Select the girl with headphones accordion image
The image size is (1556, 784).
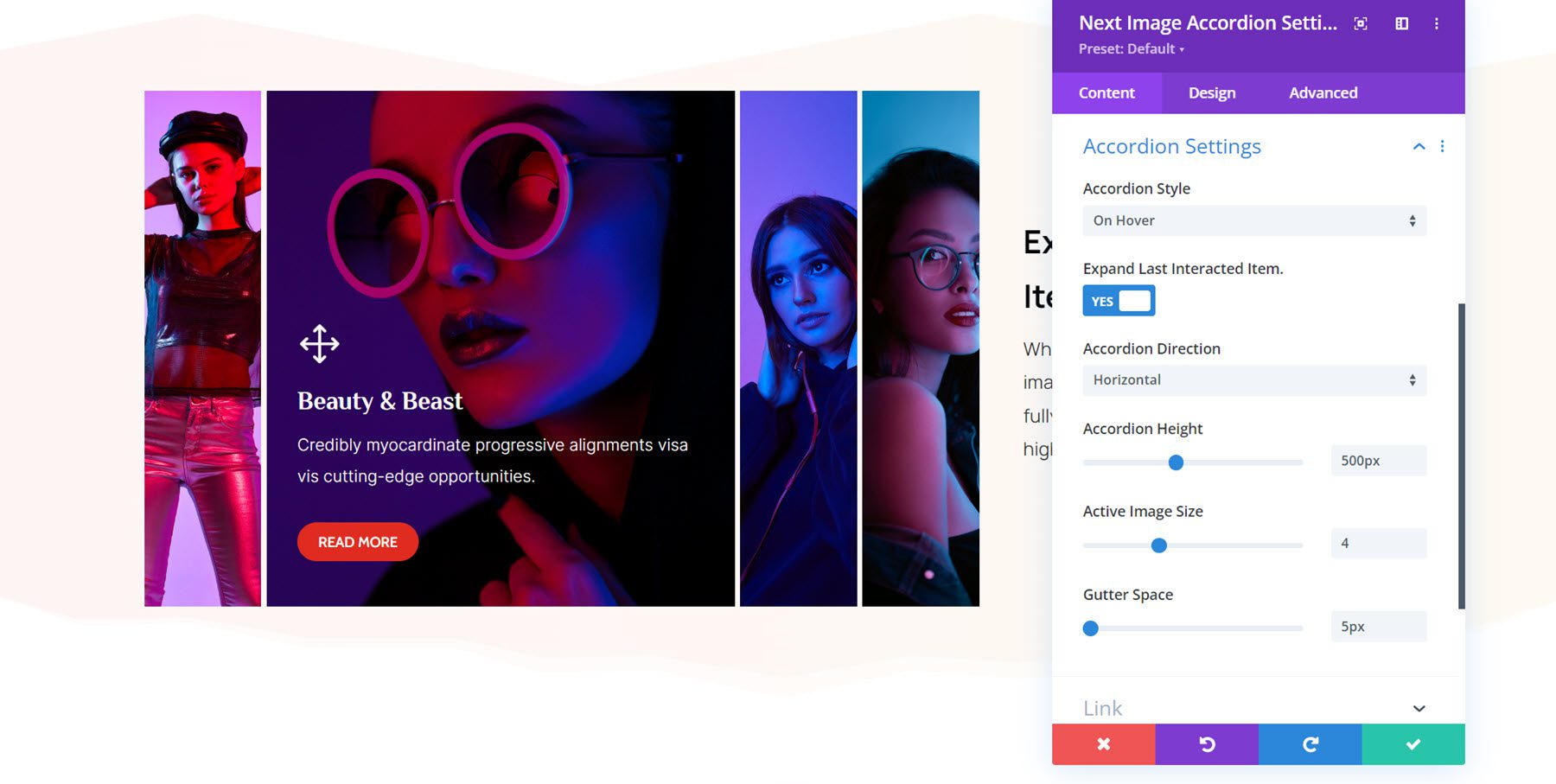pyautogui.click(x=799, y=348)
